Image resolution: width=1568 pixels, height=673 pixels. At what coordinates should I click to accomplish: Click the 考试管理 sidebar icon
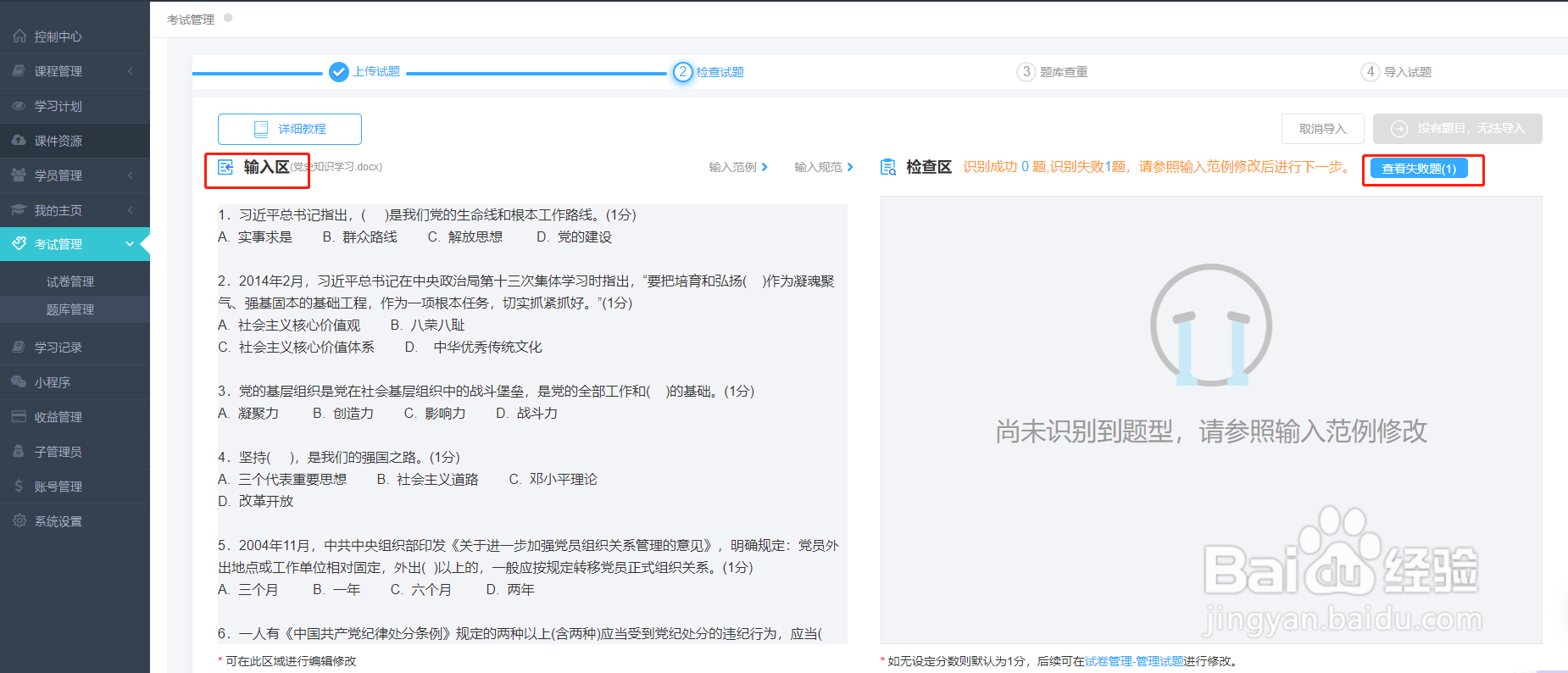click(x=19, y=244)
